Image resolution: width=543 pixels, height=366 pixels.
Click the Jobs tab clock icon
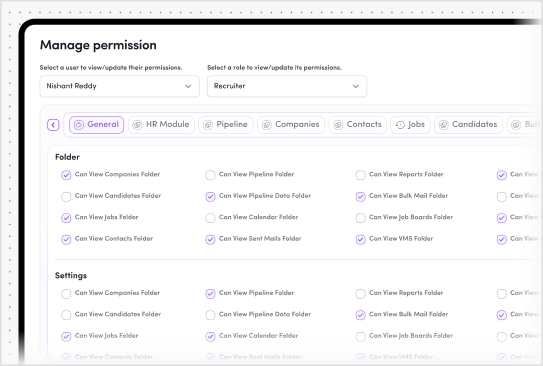[400, 125]
